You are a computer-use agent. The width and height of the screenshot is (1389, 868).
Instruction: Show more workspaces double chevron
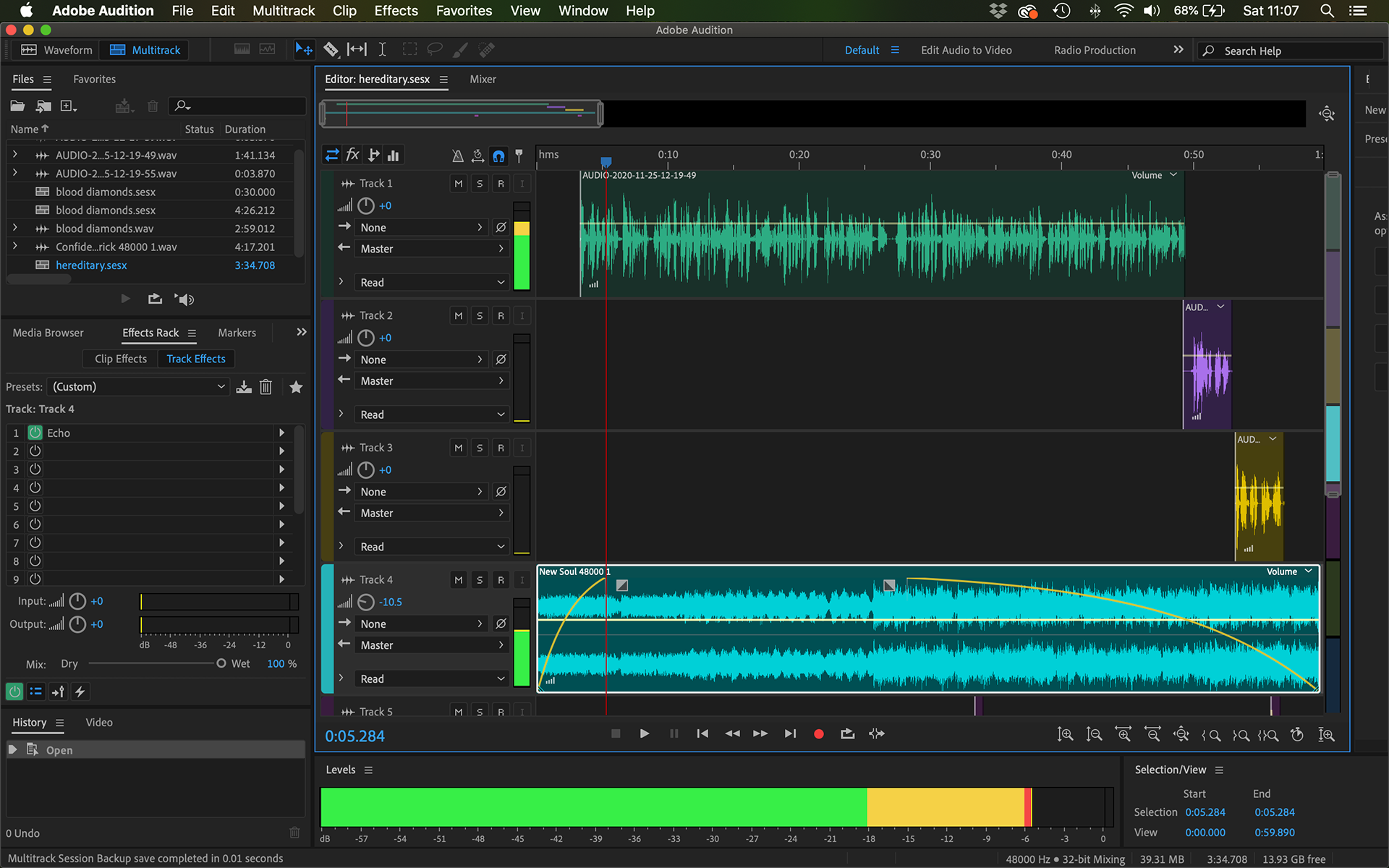pyautogui.click(x=1178, y=50)
